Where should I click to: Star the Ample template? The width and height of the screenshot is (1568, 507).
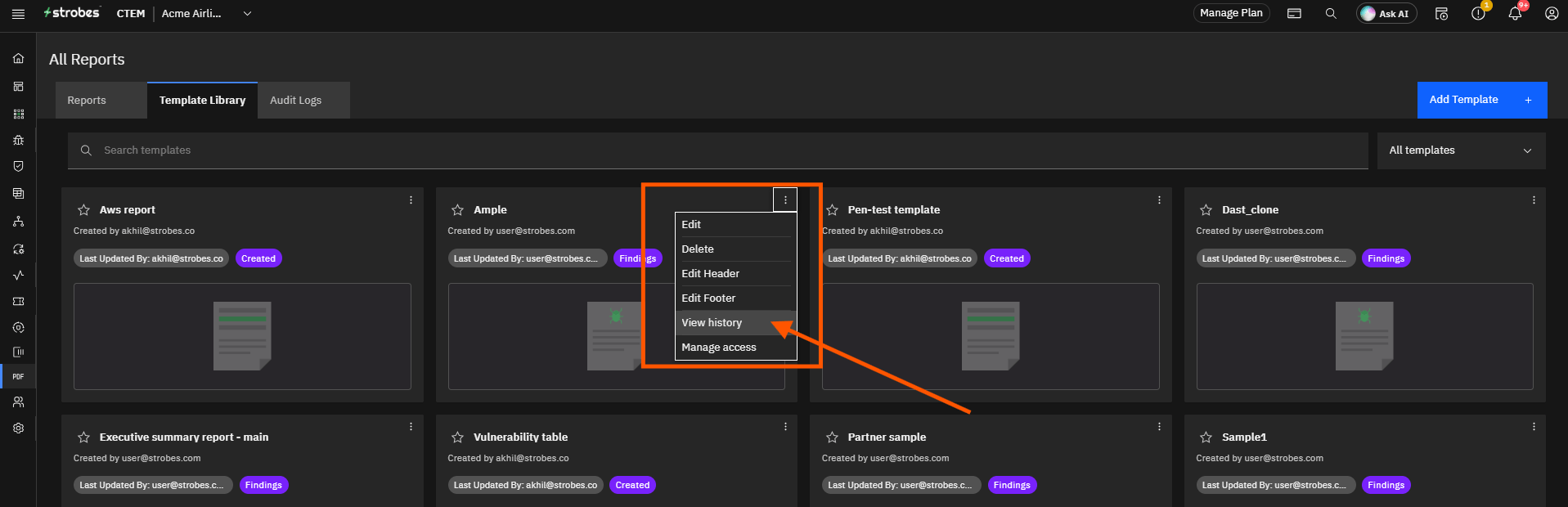pyautogui.click(x=457, y=210)
